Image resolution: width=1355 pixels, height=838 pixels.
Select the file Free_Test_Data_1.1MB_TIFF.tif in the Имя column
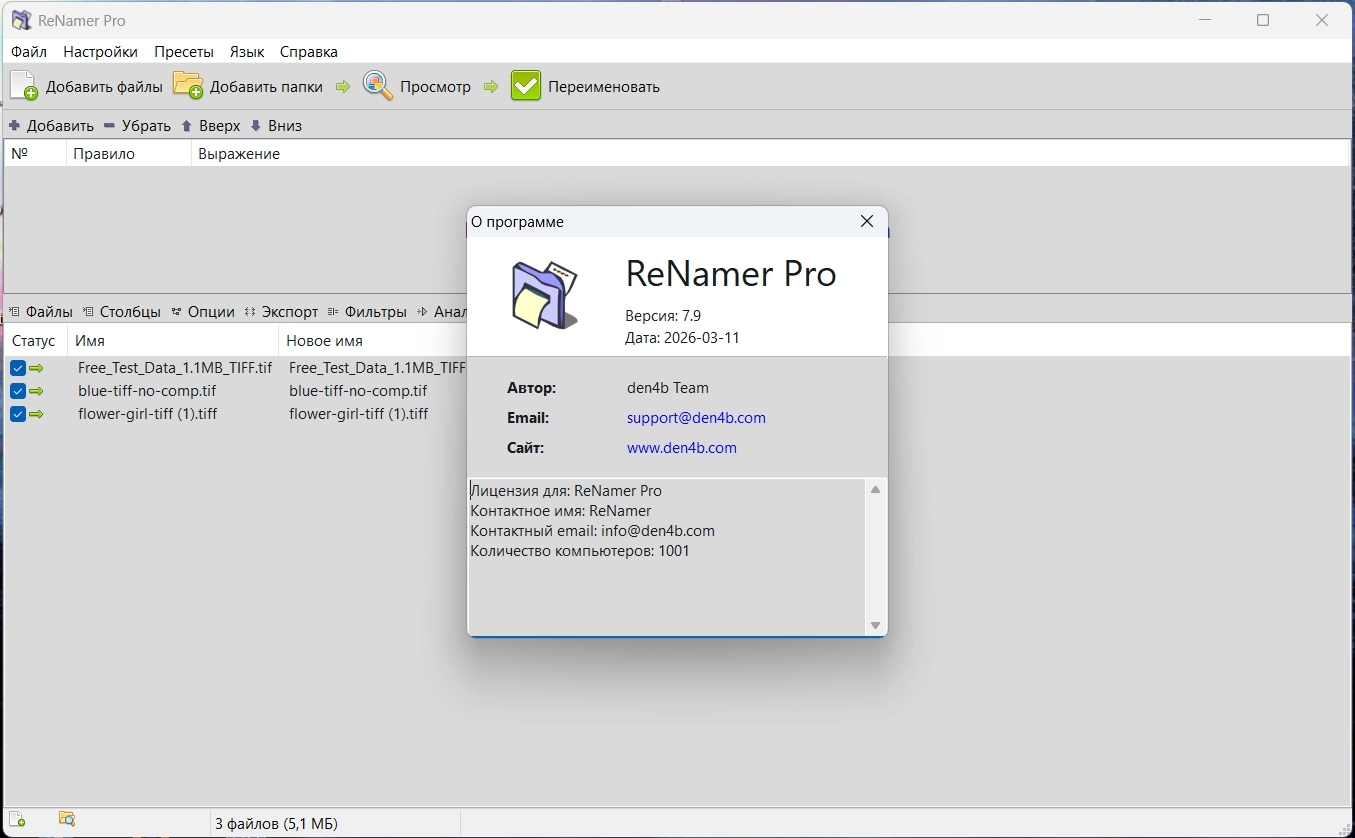coord(175,368)
